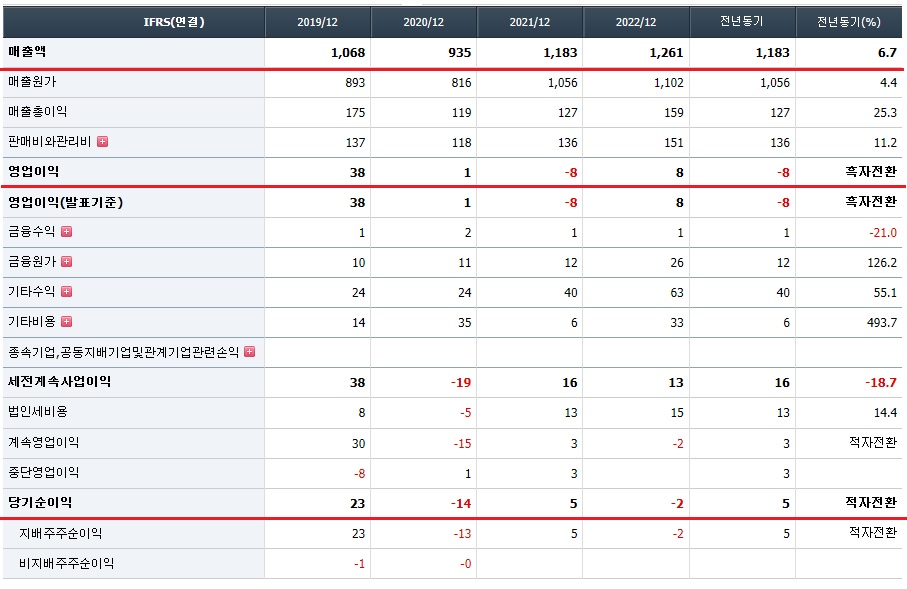Select the 매출원가 row label
The height and width of the screenshot is (589, 907).
tap(32, 82)
